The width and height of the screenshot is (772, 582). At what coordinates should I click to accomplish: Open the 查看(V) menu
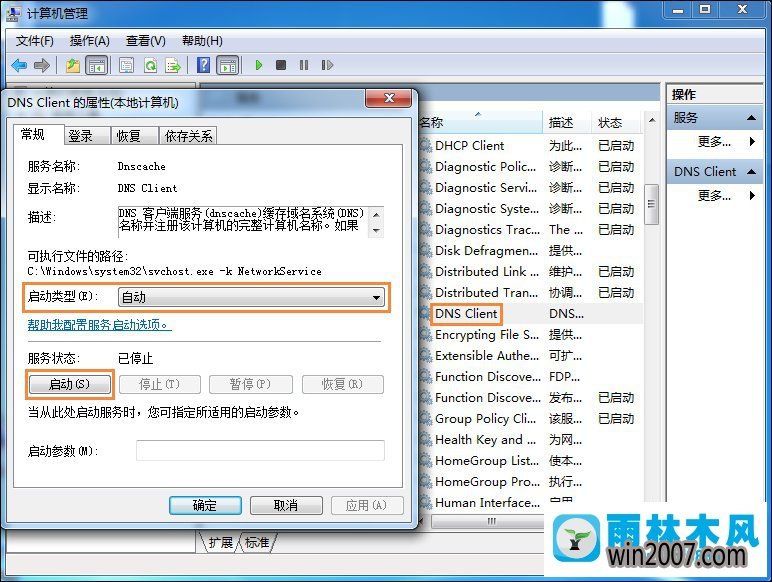[x=146, y=41]
